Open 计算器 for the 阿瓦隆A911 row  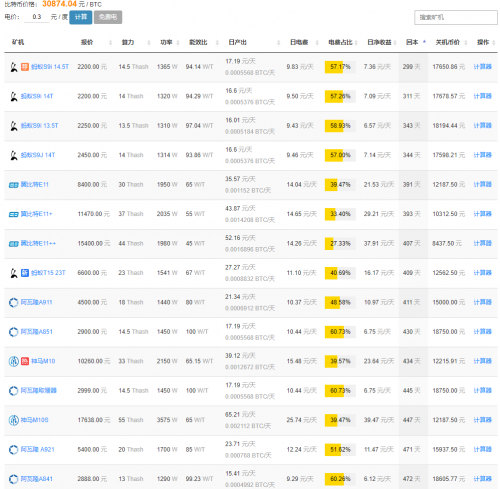(482, 302)
